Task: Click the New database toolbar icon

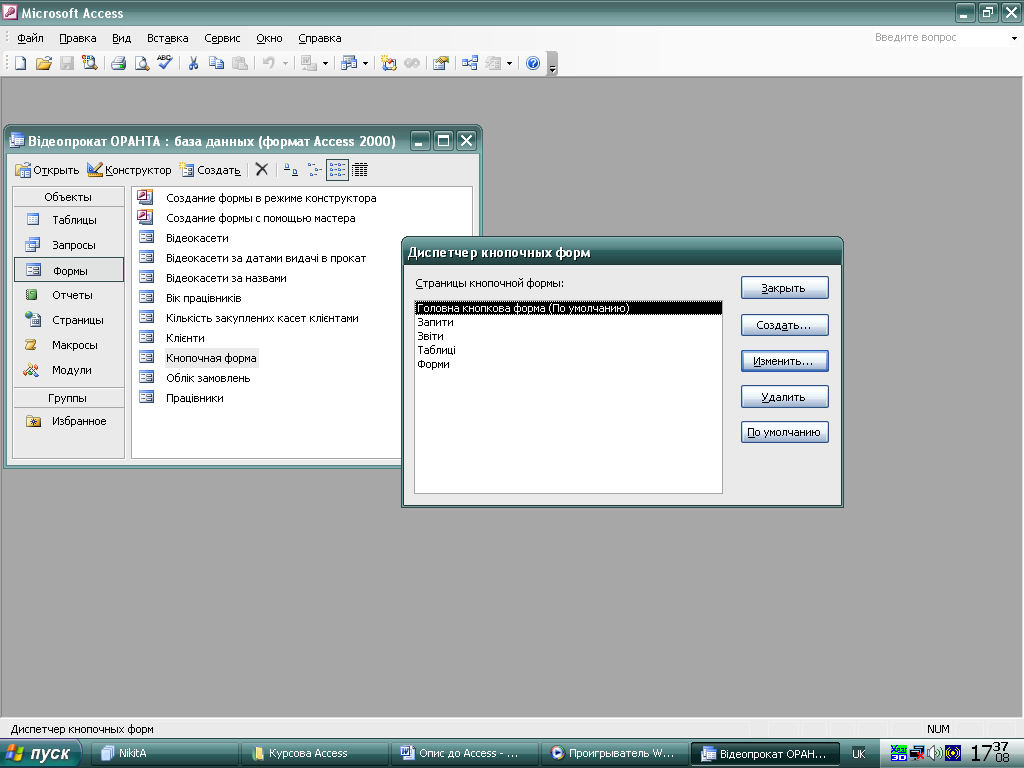Action: pyautogui.click(x=21, y=63)
